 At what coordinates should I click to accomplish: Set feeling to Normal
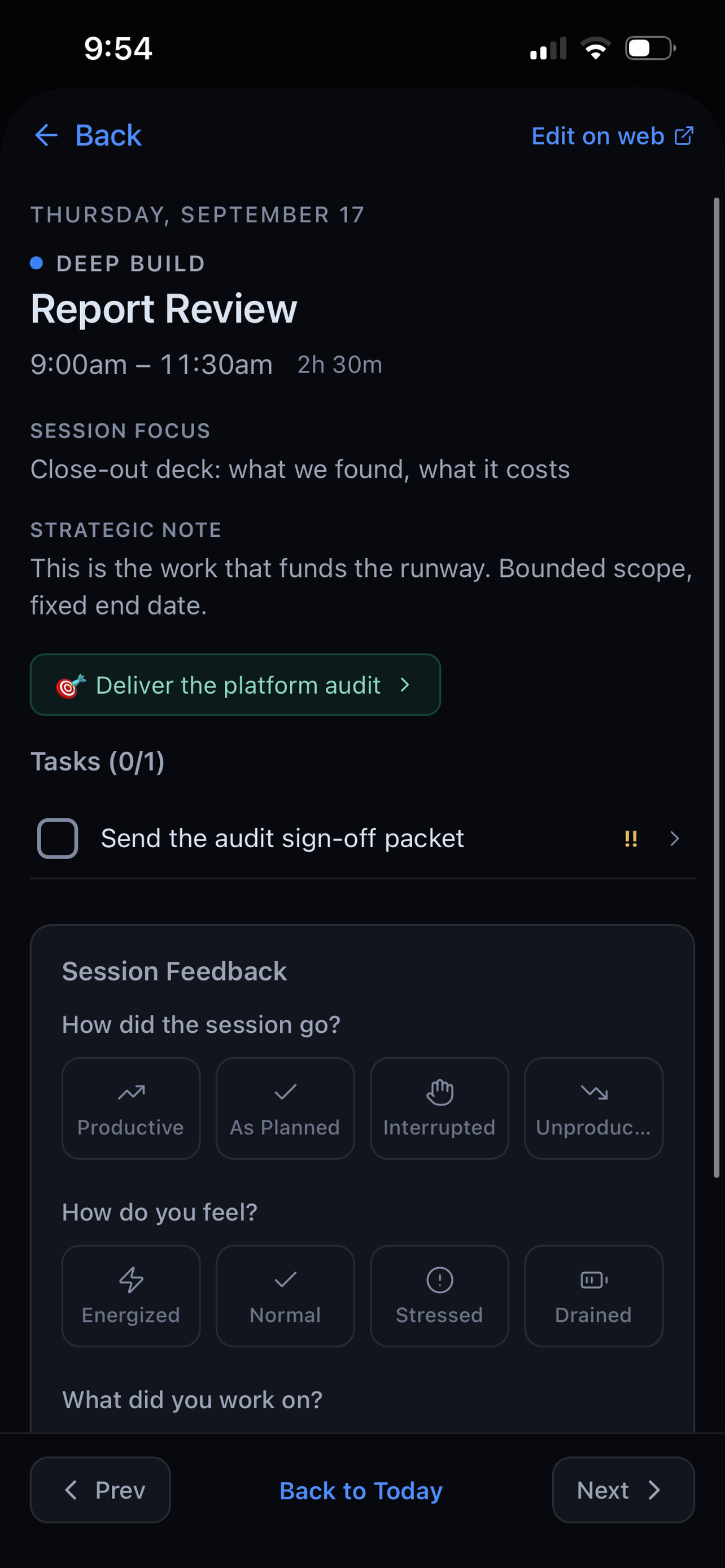(x=285, y=1295)
